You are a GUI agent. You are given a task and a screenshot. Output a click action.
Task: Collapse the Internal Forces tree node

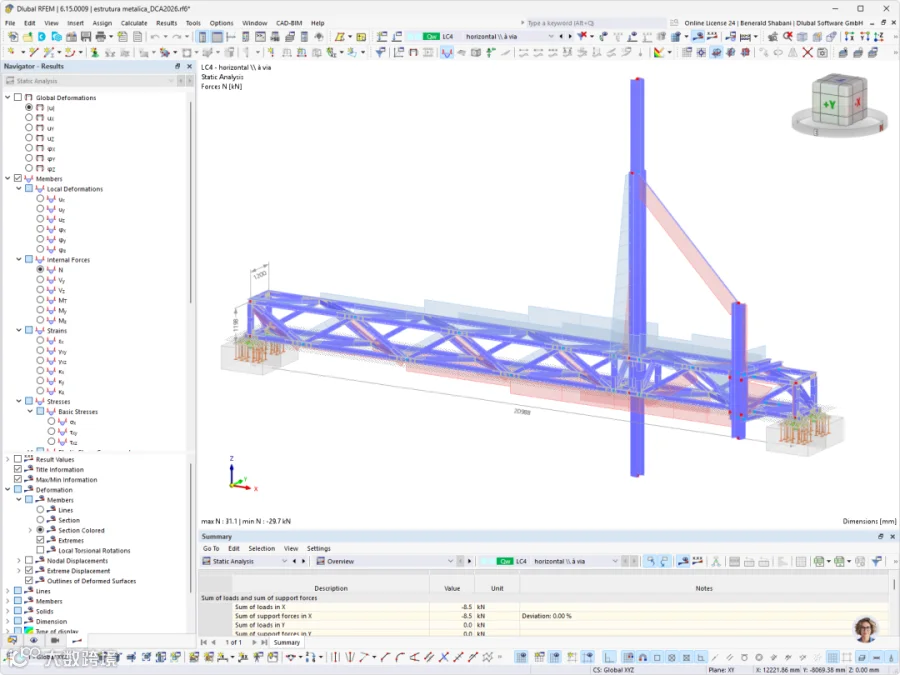tap(19, 259)
